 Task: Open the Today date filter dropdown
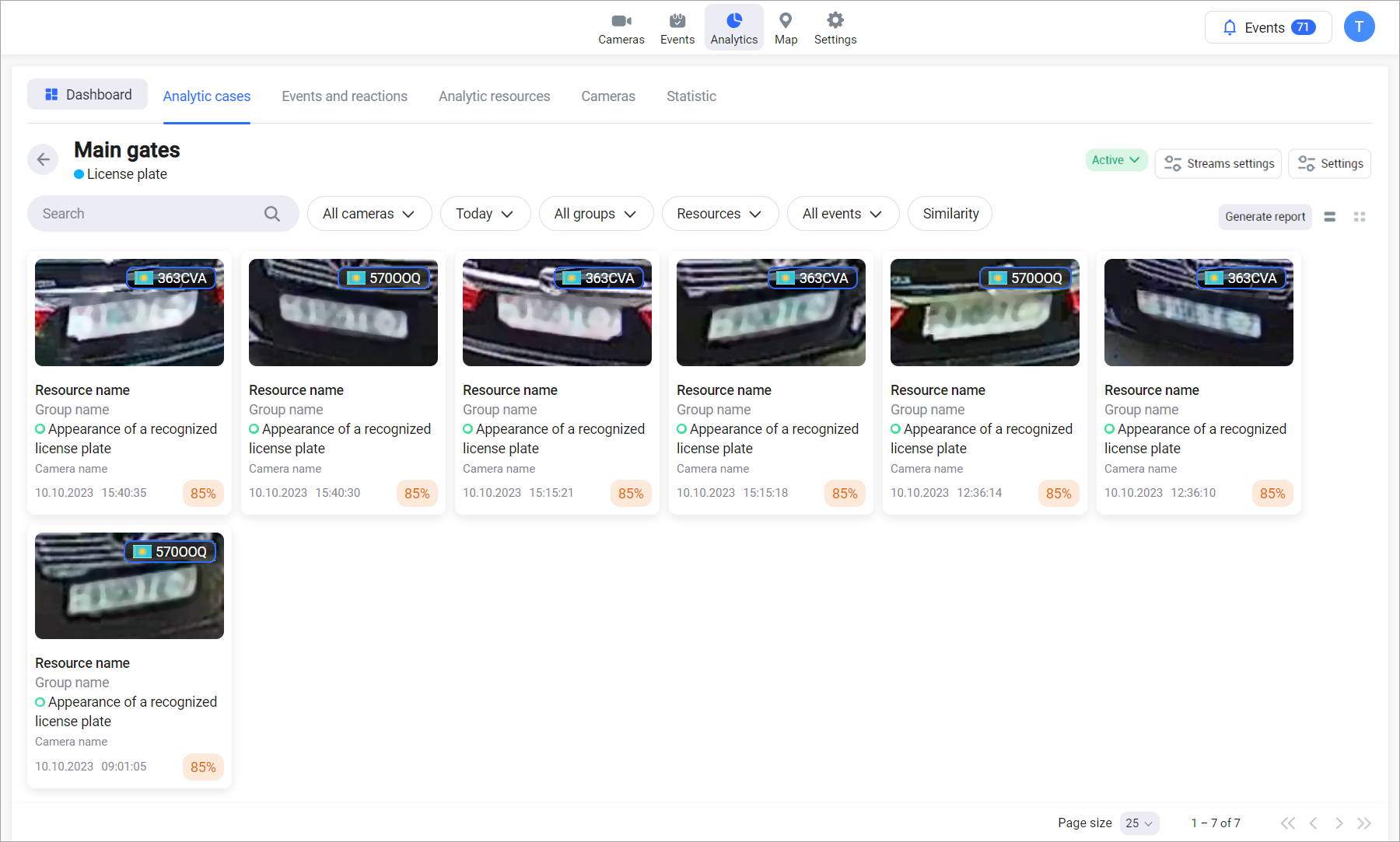click(485, 214)
